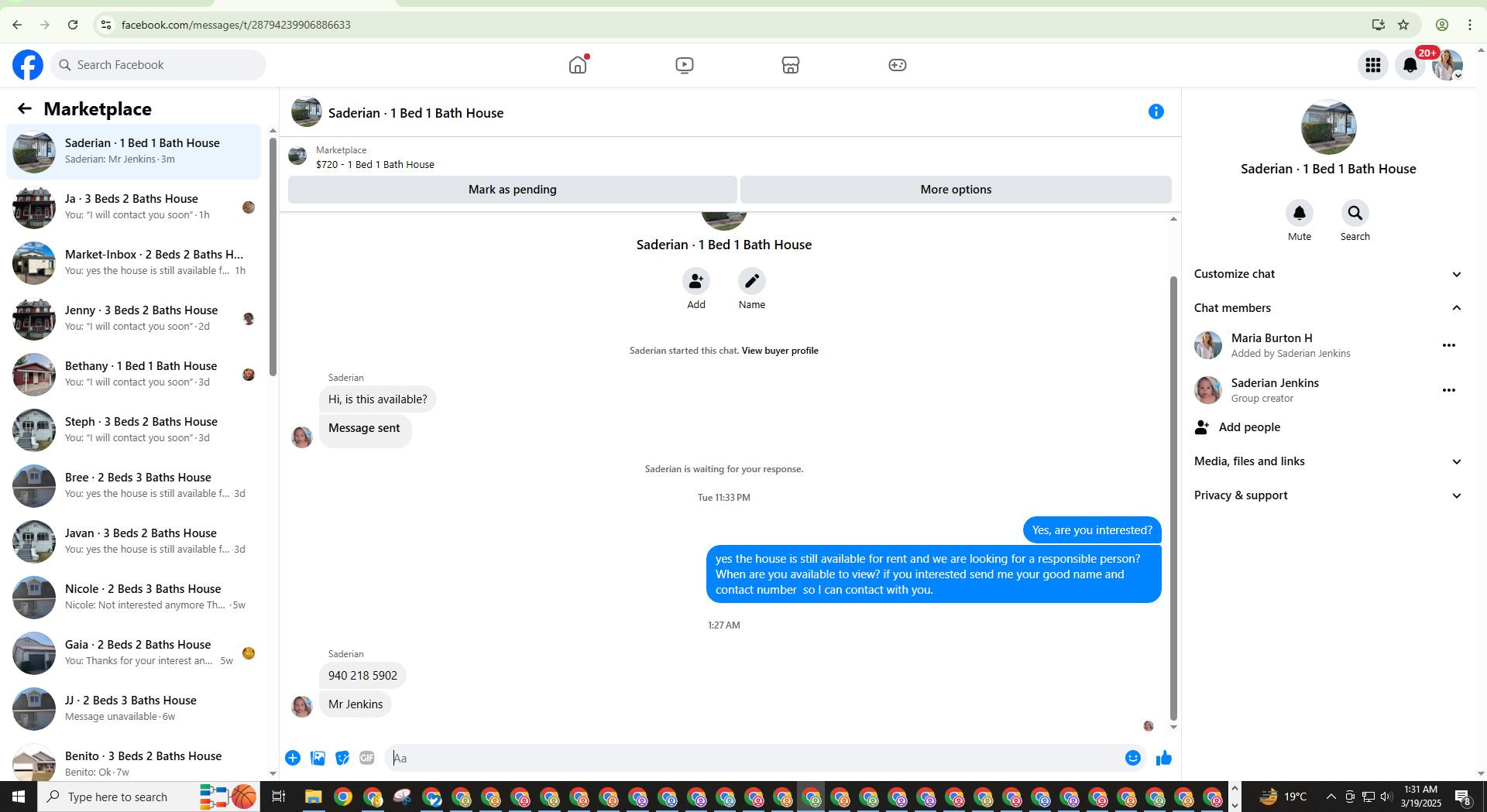Viewport: 1487px width, 812px height.
Task: Select the 940 218 5902 message bubble
Action: [x=362, y=676]
